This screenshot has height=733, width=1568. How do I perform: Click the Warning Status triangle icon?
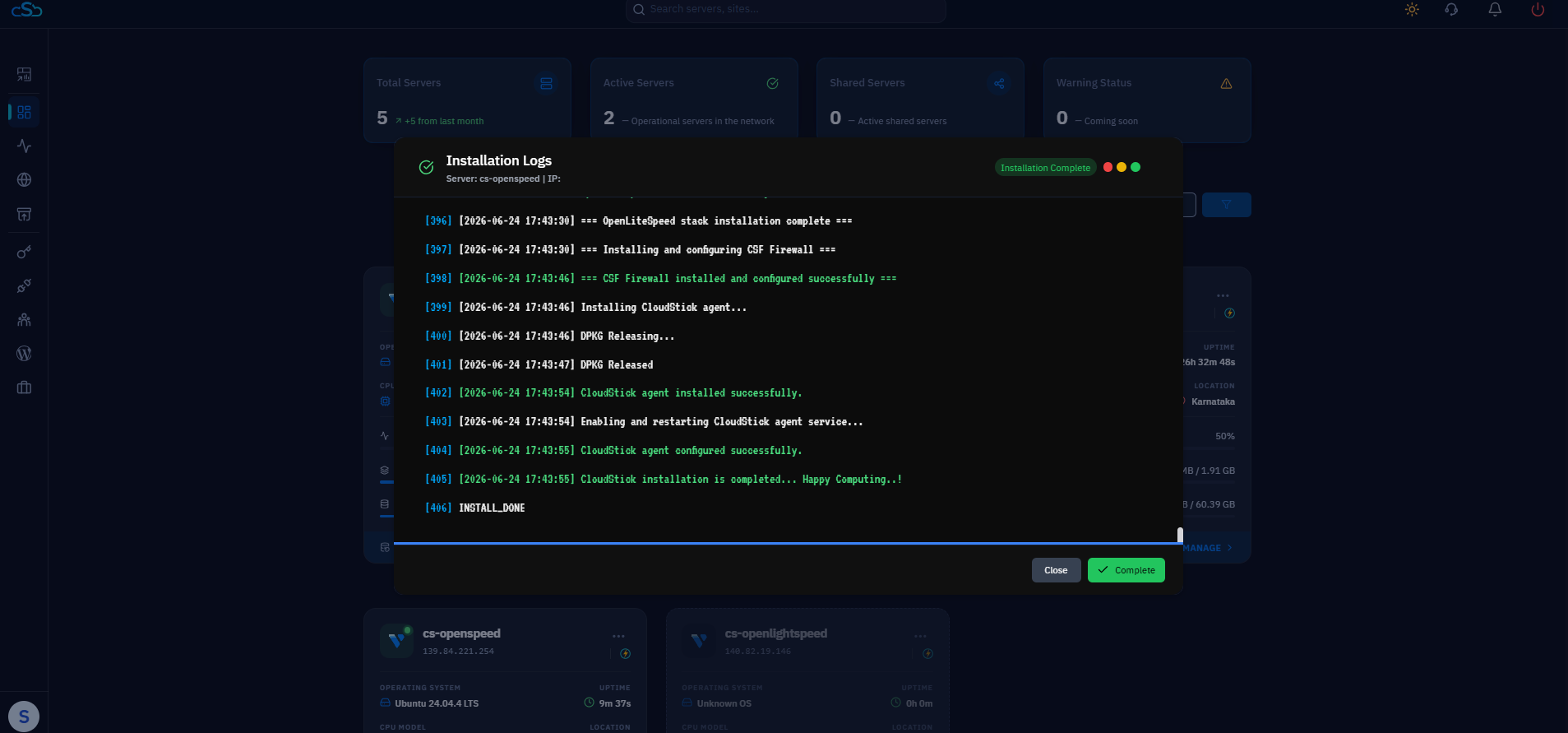coord(1226,83)
